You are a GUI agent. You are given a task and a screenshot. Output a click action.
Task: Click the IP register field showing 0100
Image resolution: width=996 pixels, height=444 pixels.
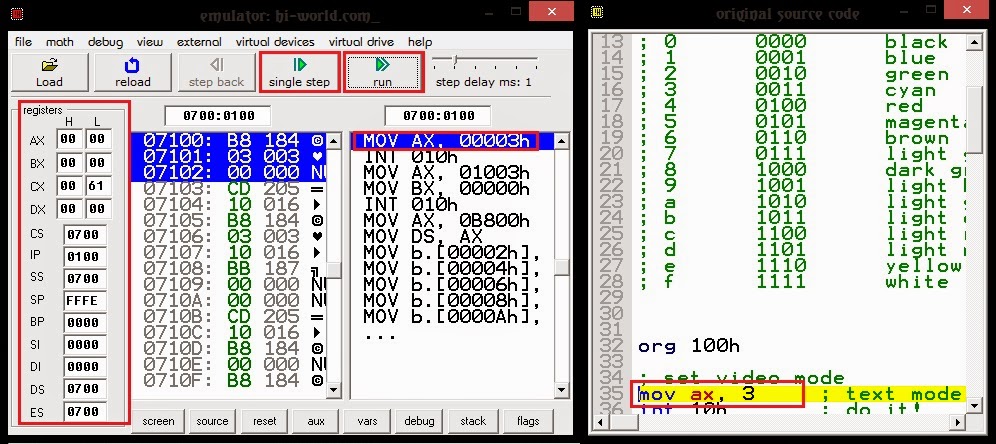click(84, 257)
